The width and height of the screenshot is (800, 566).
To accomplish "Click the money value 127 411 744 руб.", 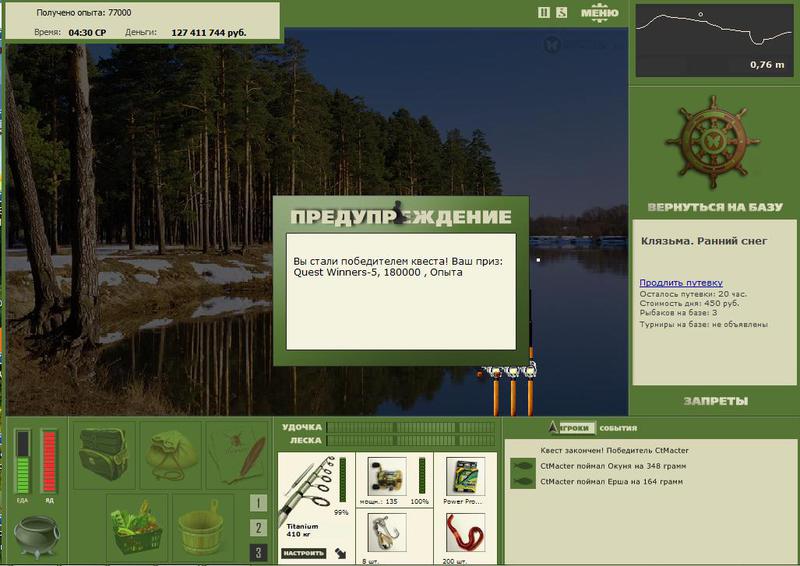I will 209,33.
